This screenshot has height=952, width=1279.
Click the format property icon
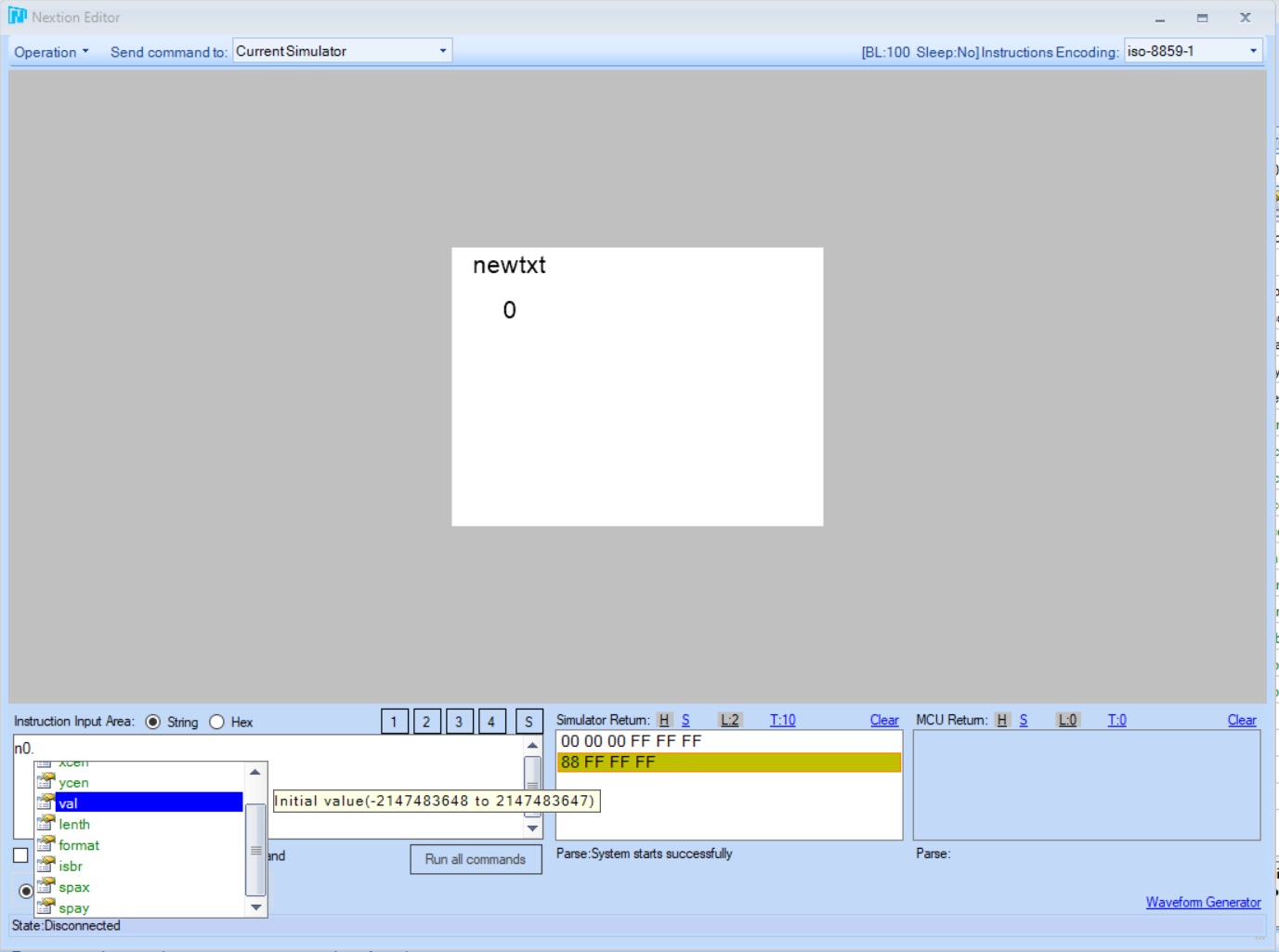(46, 845)
